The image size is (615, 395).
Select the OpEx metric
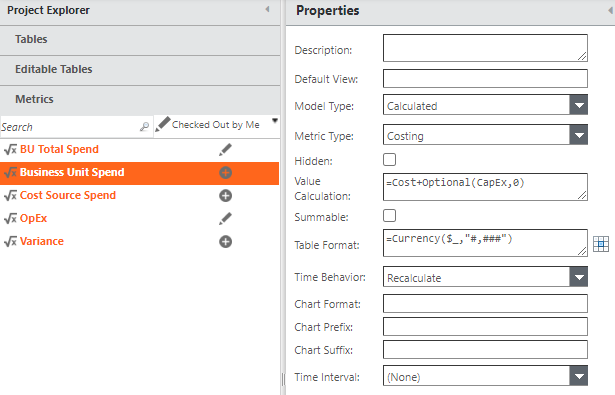tap(33, 218)
